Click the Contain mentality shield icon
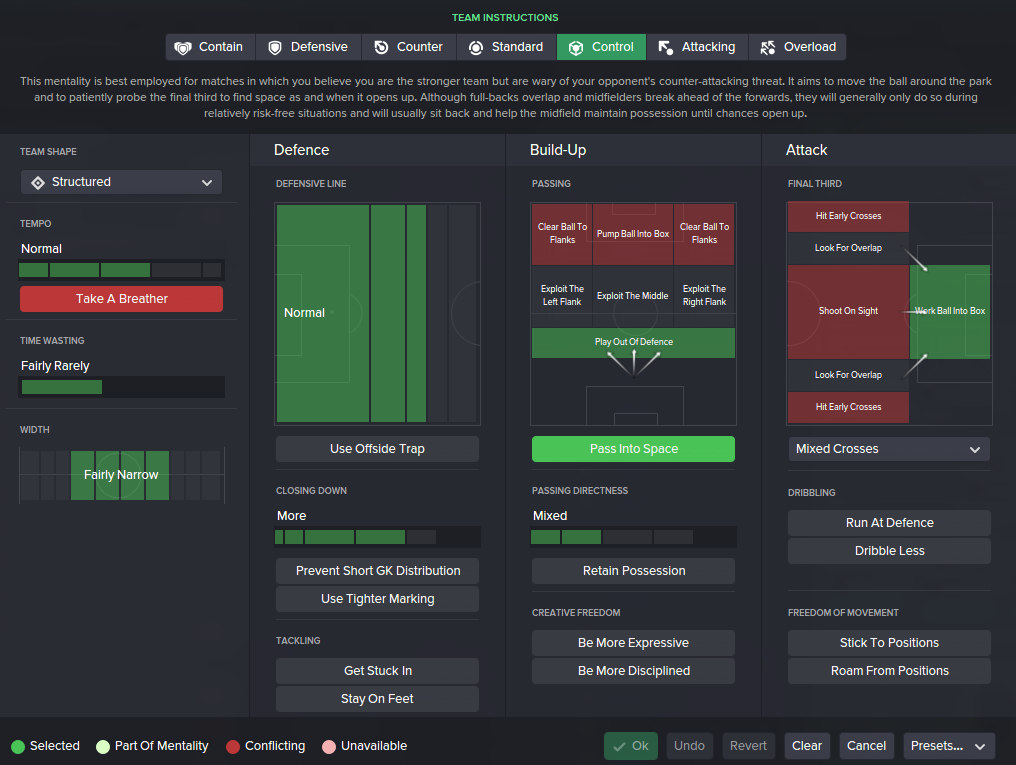Screen dimensions: 1016x765 [183, 47]
